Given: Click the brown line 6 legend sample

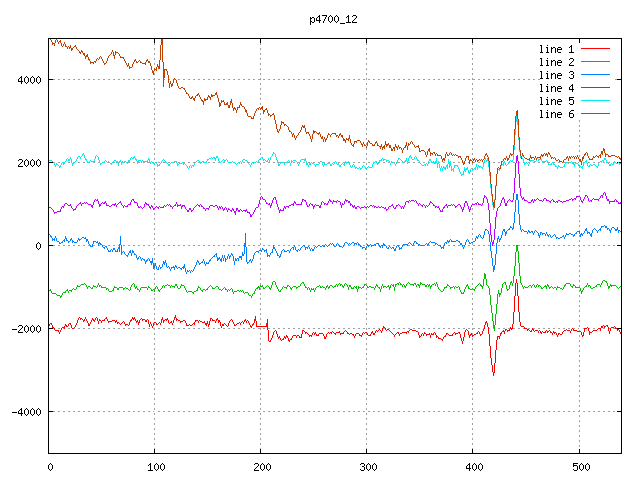Looking at the screenshot, I should click(x=595, y=113).
